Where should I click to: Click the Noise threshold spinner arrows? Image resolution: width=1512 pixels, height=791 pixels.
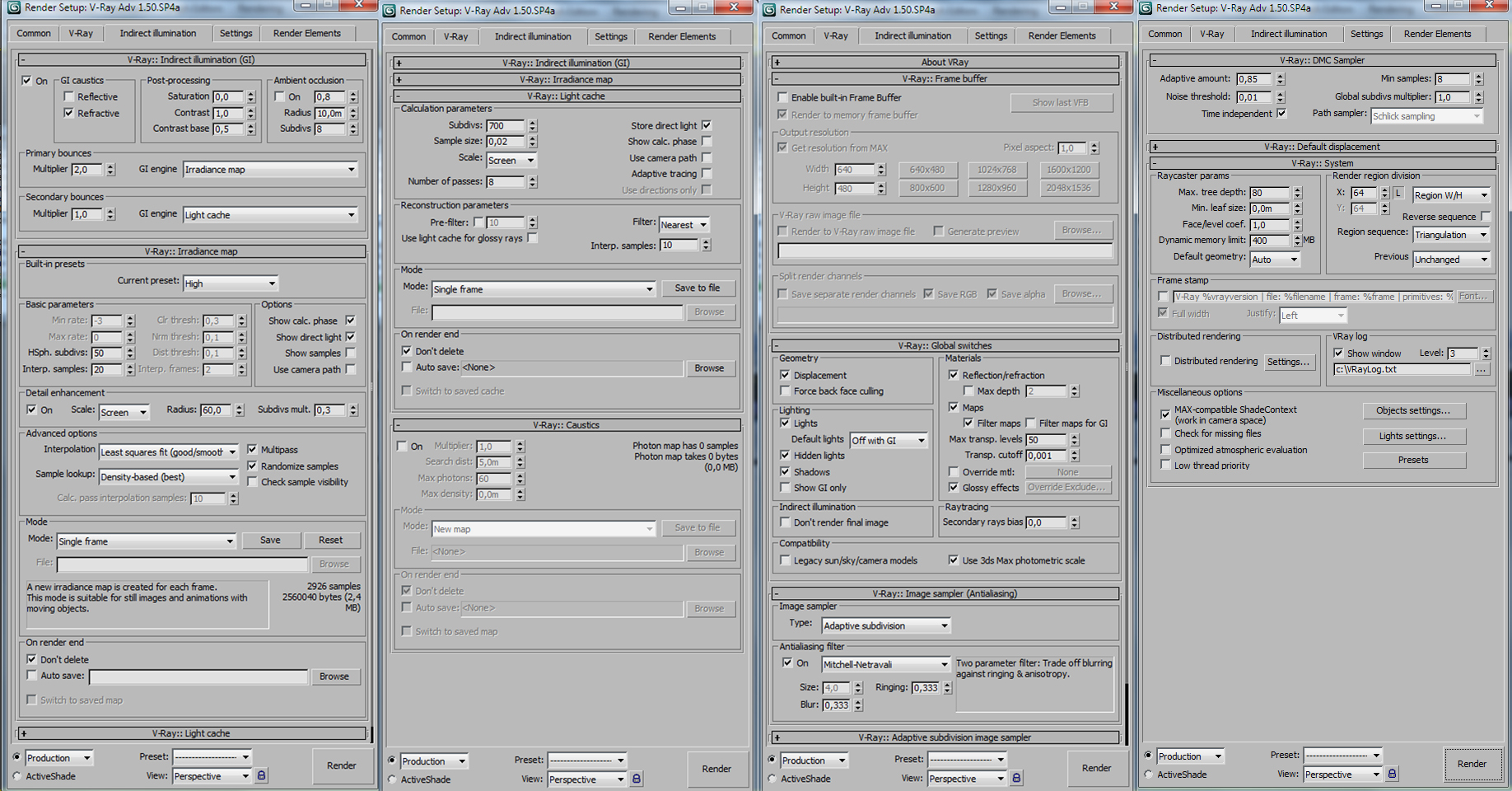click(x=1280, y=97)
